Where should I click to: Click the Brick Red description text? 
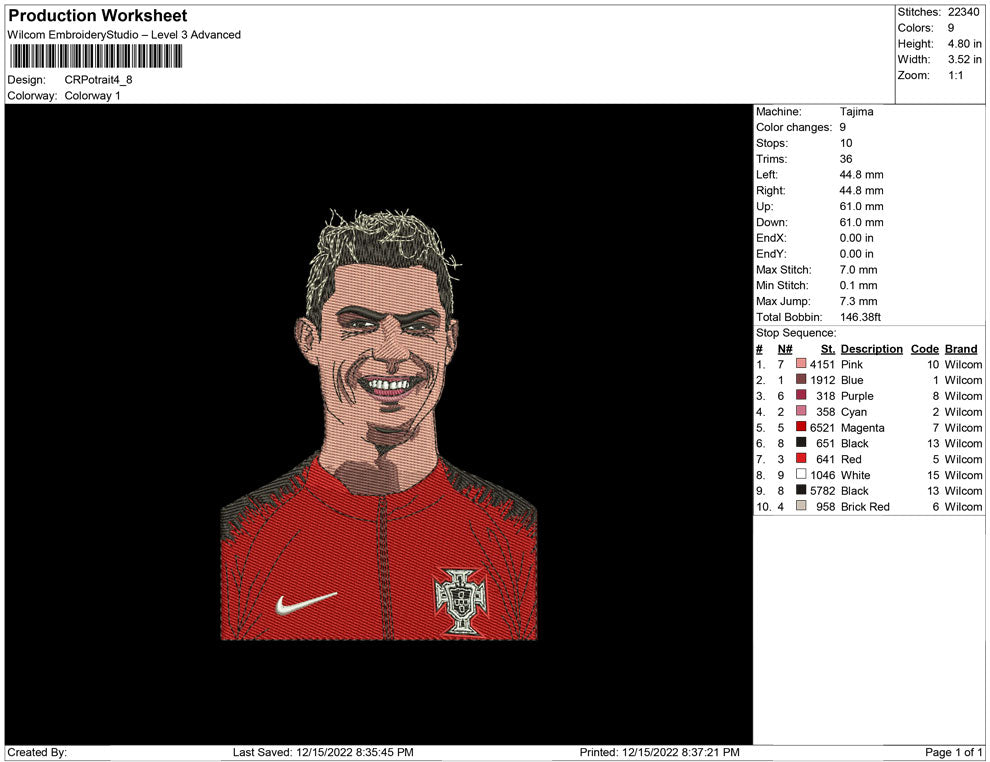pyautogui.click(x=865, y=506)
